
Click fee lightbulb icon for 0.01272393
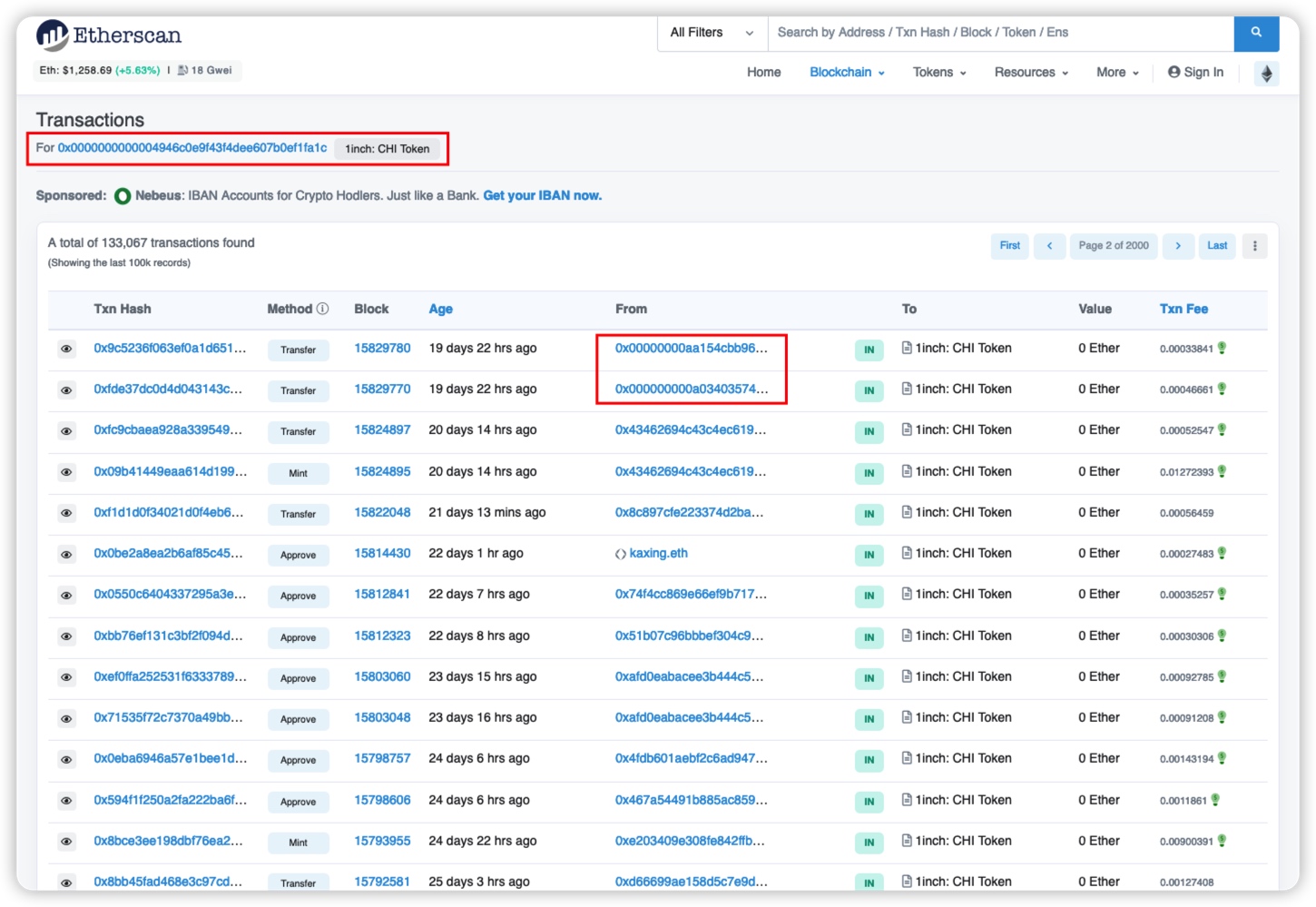point(1222,471)
